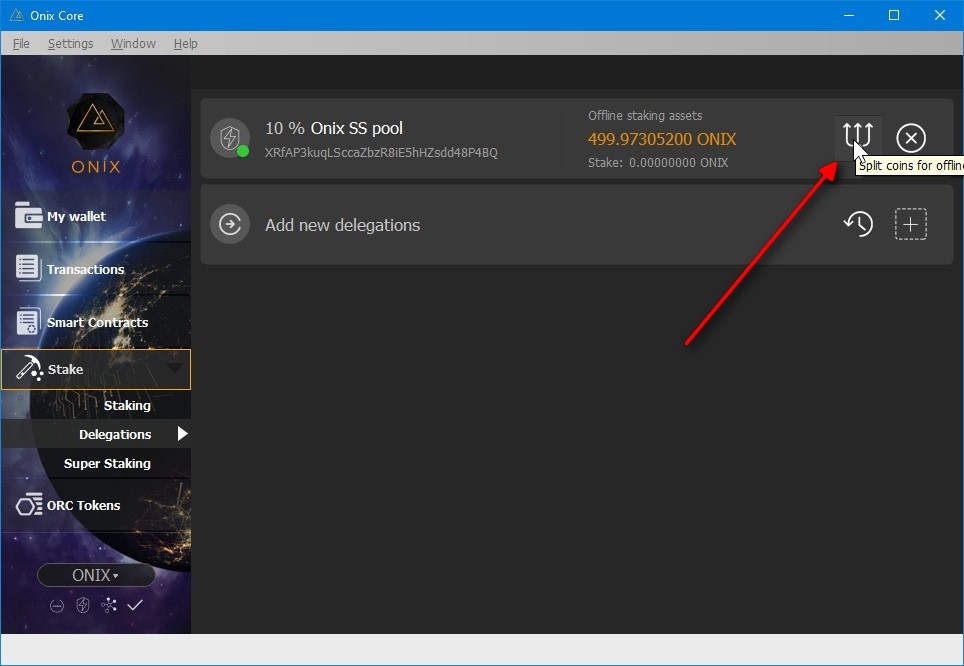Open the My wallet page
Screen dimensions: 964x666
pyautogui.click(x=96, y=216)
